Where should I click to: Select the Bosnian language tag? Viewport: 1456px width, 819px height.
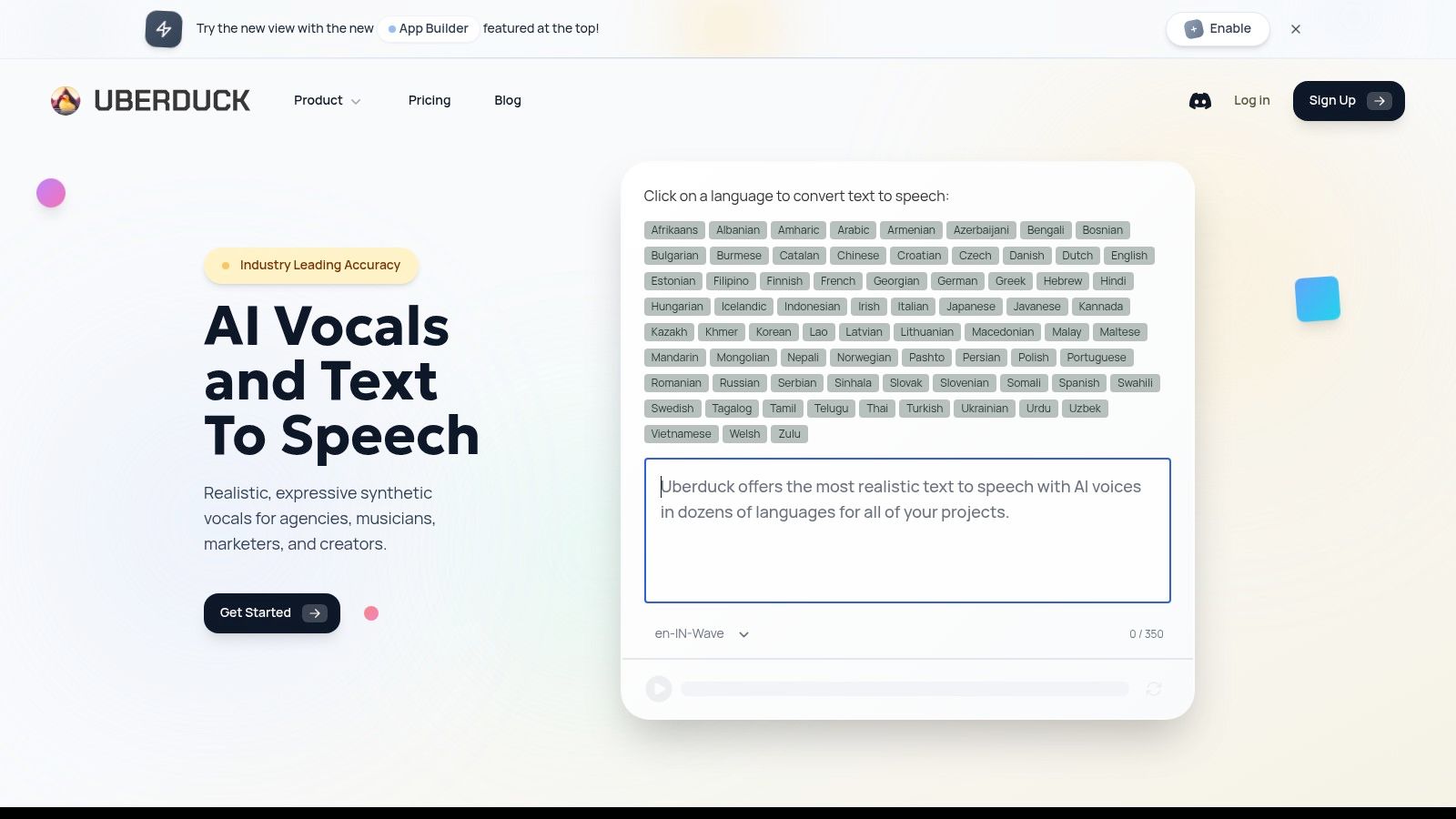click(1102, 230)
